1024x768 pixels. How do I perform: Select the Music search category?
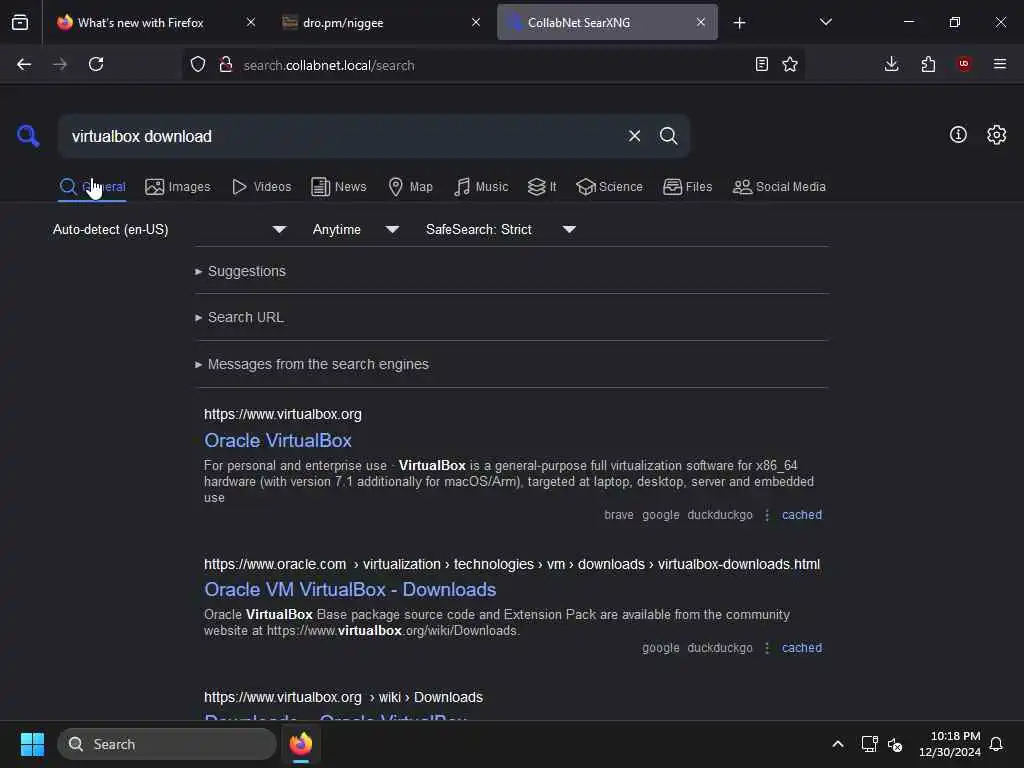(x=481, y=187)
